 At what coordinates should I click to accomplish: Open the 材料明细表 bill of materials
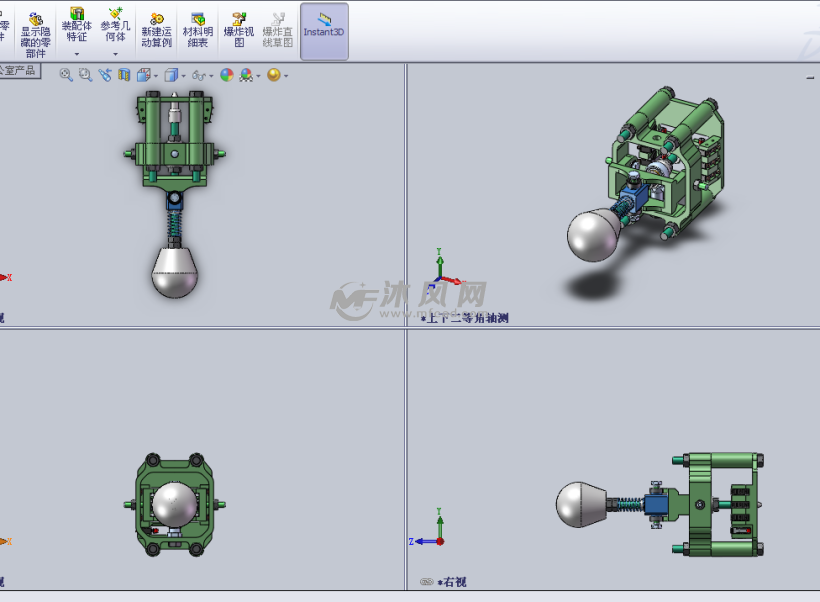click(x=198, y=30)
